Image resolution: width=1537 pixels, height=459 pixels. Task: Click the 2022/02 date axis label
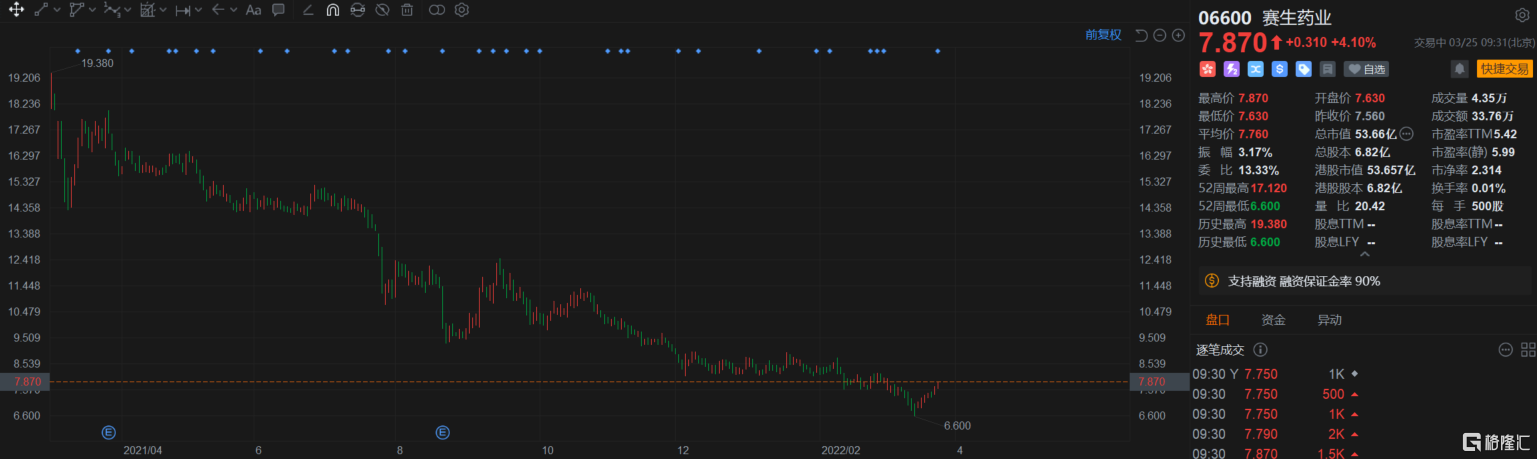tap(839, 450)
